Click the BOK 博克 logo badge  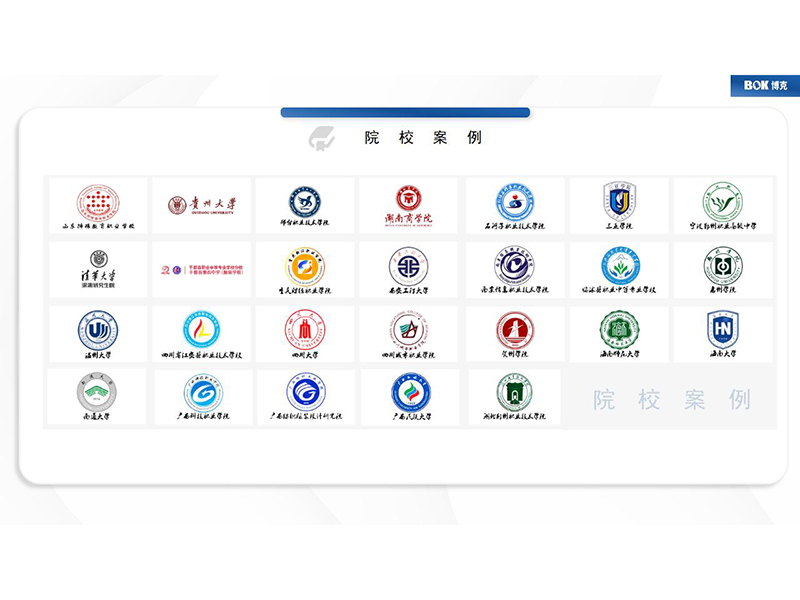[765, 86]
